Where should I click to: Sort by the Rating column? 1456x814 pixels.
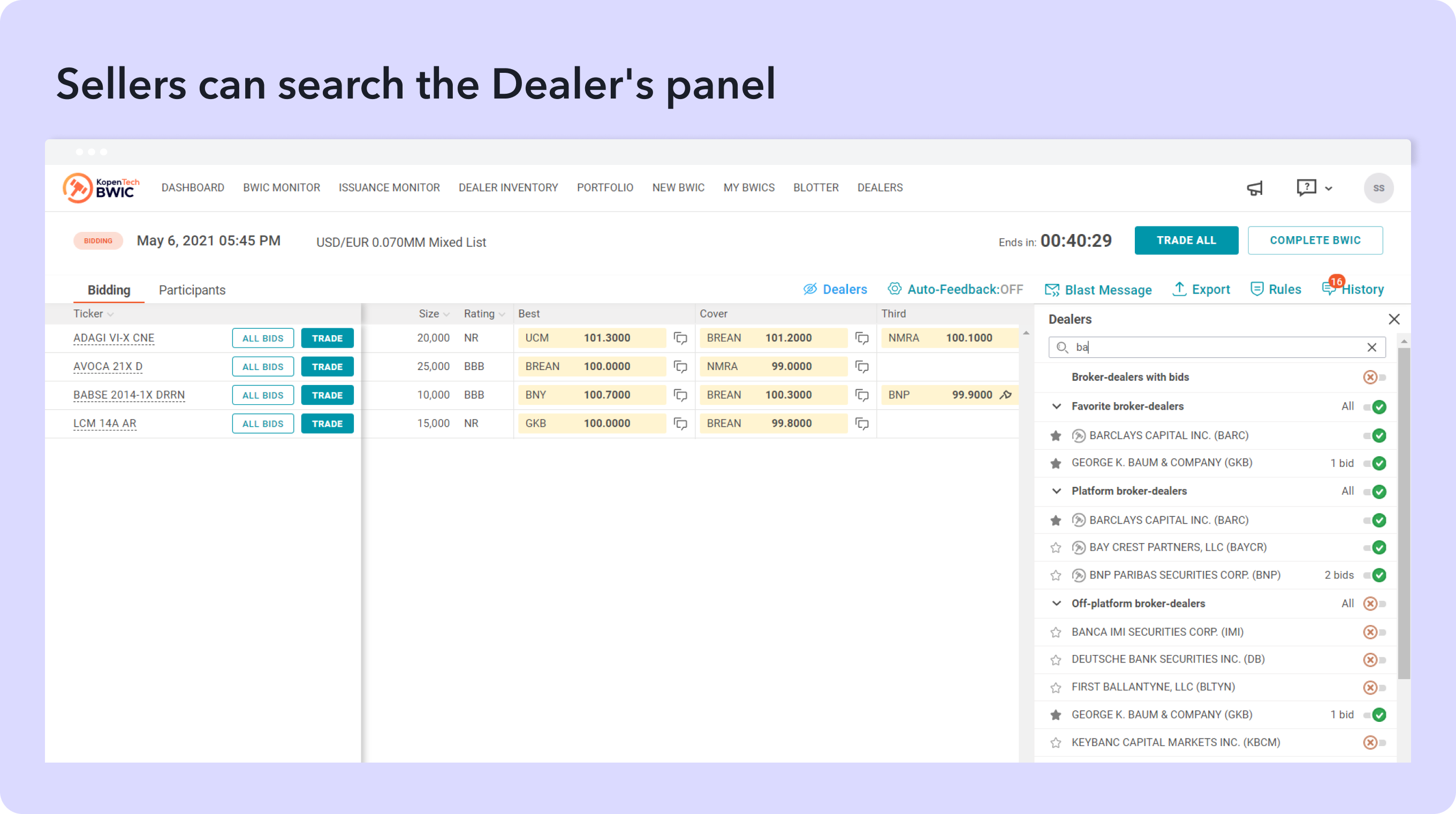click(484, 314)
